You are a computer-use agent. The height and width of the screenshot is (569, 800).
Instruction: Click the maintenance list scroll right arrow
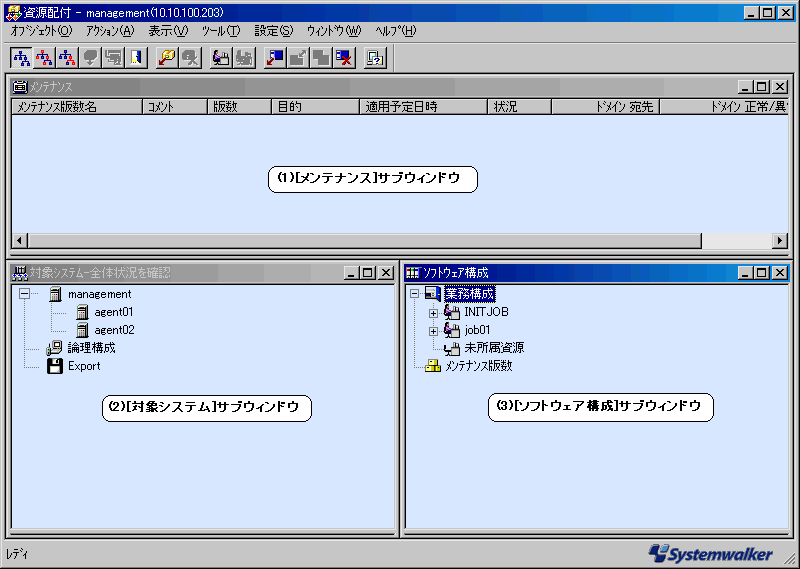point(780,240)
